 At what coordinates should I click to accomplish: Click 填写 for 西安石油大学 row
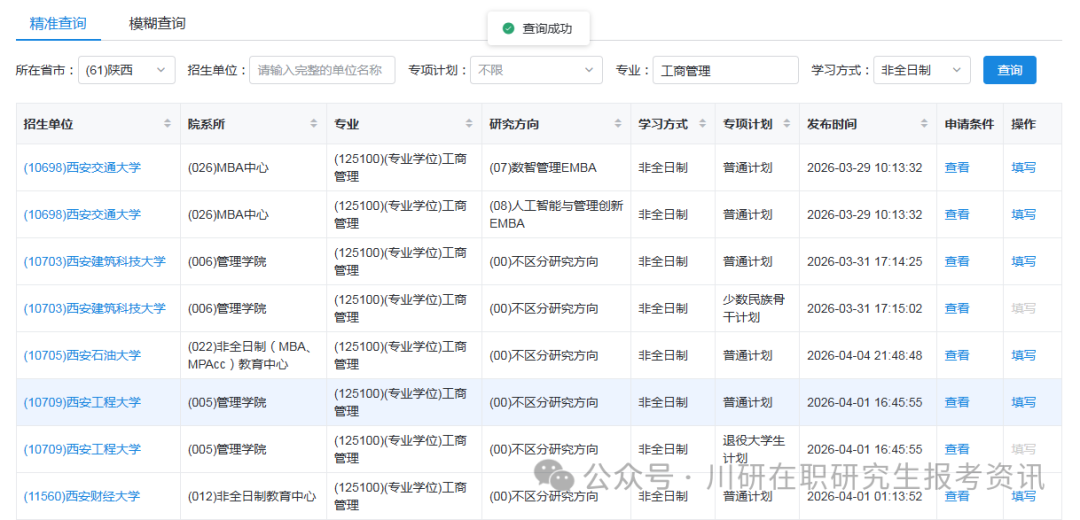1024,355
